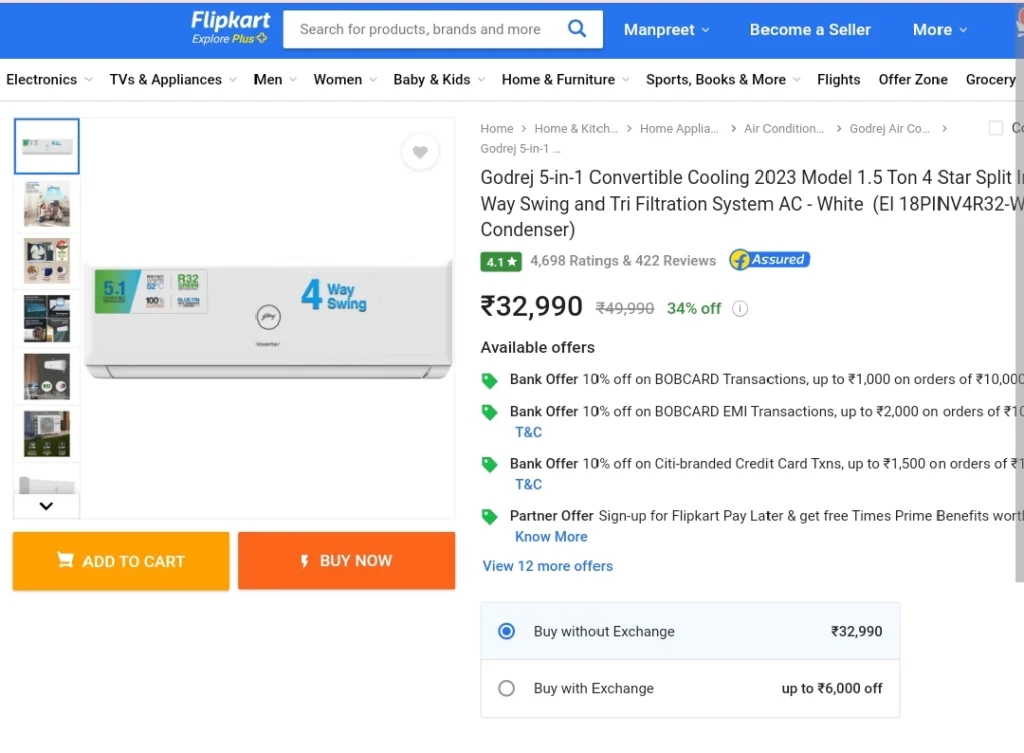Select the outdoor unit thumbnail image

click(46, 434)
